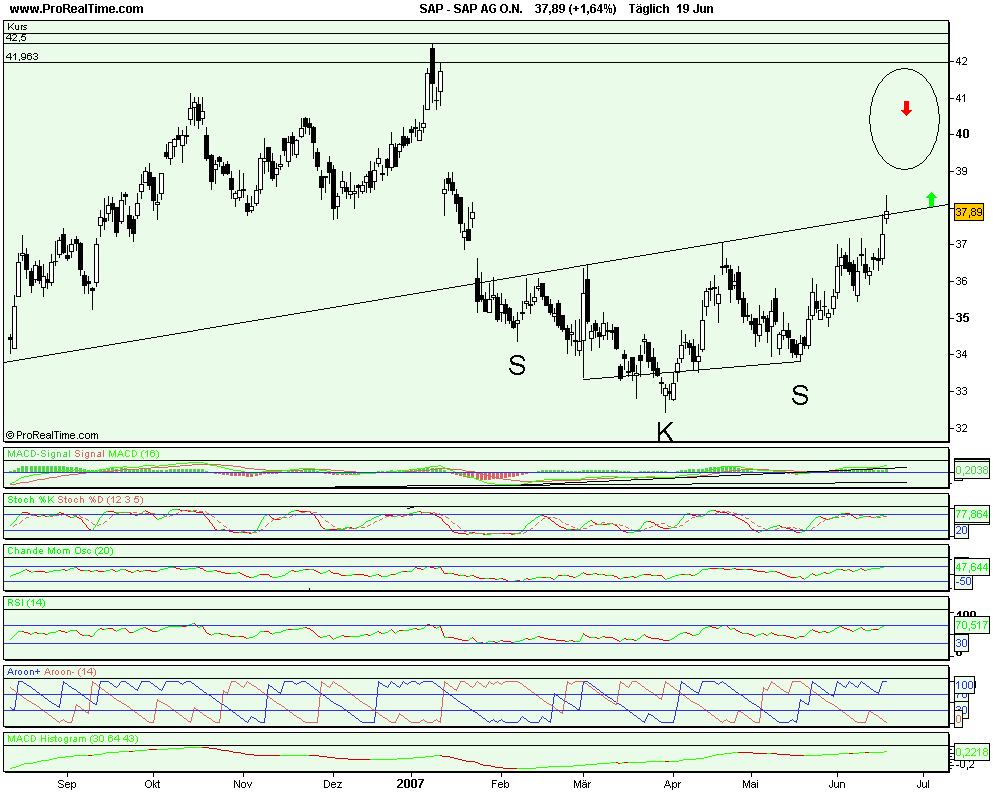This screenshot has width=1000, height=800.
Task: Select the RSI (14) label
Action: tap(26, 602)
